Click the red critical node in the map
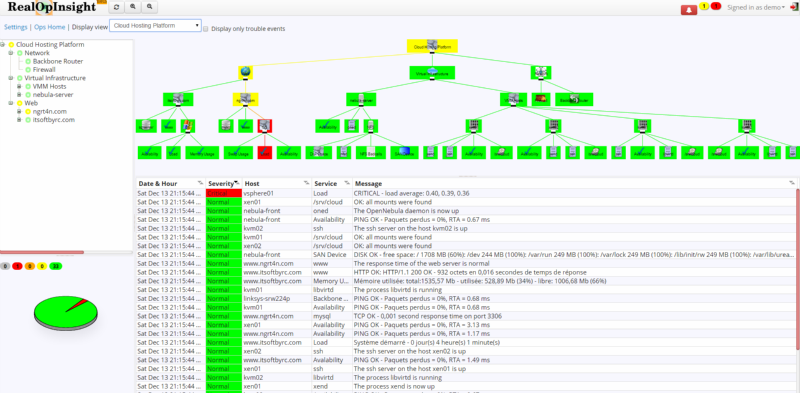Image resolution: width=800 pixels, height=393 pixels. point(264,152)
